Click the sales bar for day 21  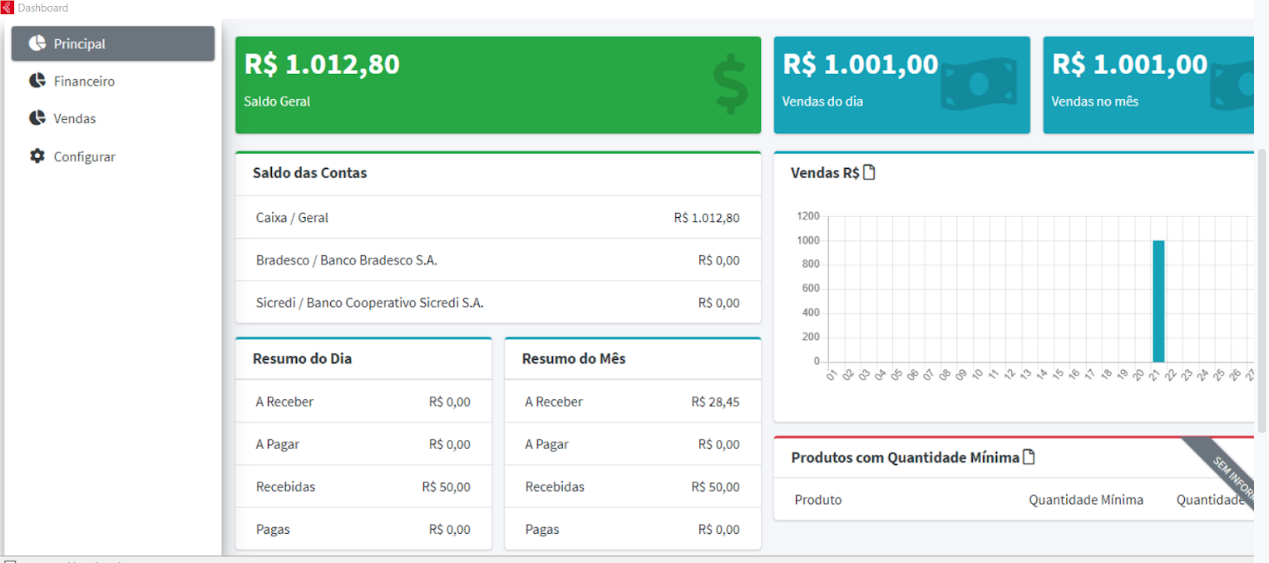pos(1158,300)
